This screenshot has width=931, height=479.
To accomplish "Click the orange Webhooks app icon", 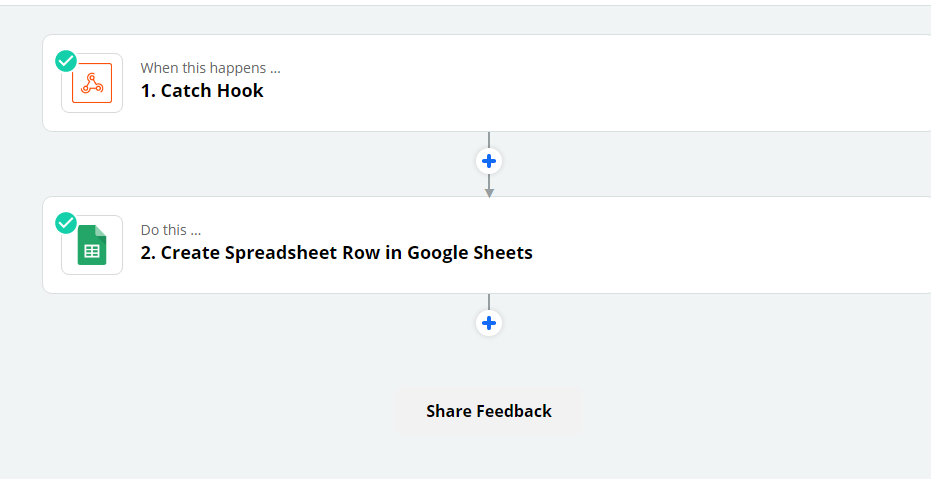I will point(92,83).
